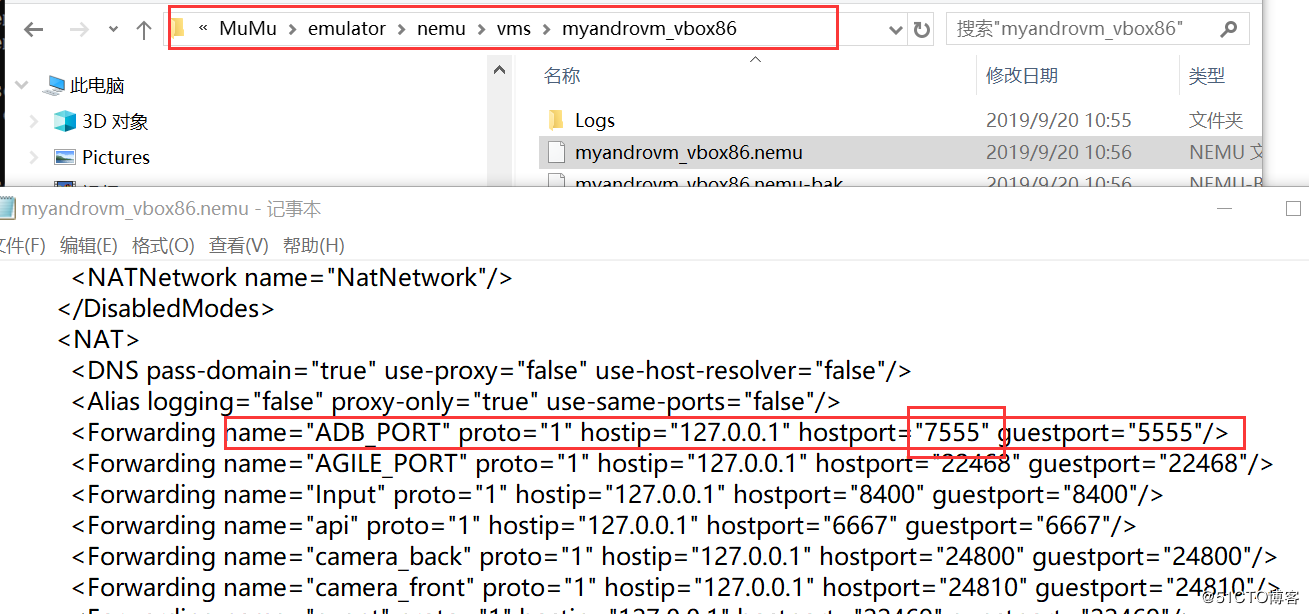This screenshot has width=1309, height=614.
Task: Click the Notepad title bar icon
Action: (x=8, y=209)
